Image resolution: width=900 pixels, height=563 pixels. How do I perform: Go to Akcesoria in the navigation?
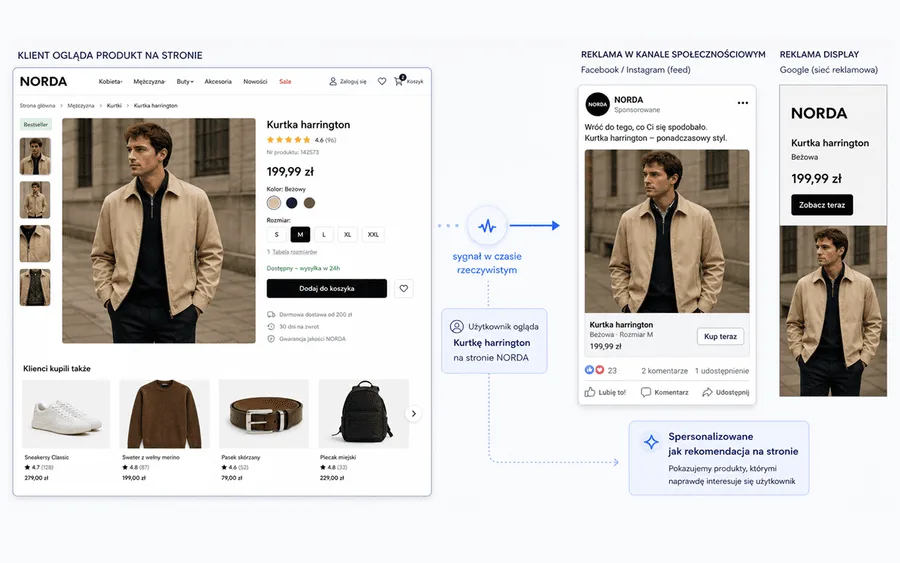tap(218, 81)
